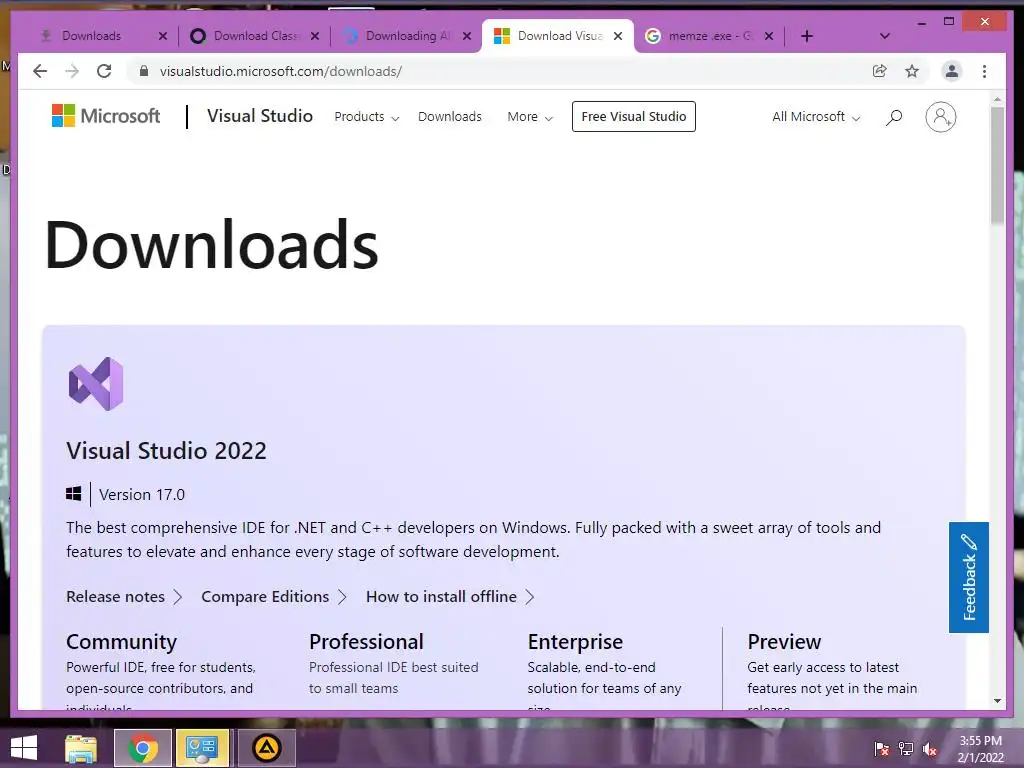The height and width of the screenshot is (768, 1024).
Task: Open How to install offline link
Action: [x=450, y=596]
